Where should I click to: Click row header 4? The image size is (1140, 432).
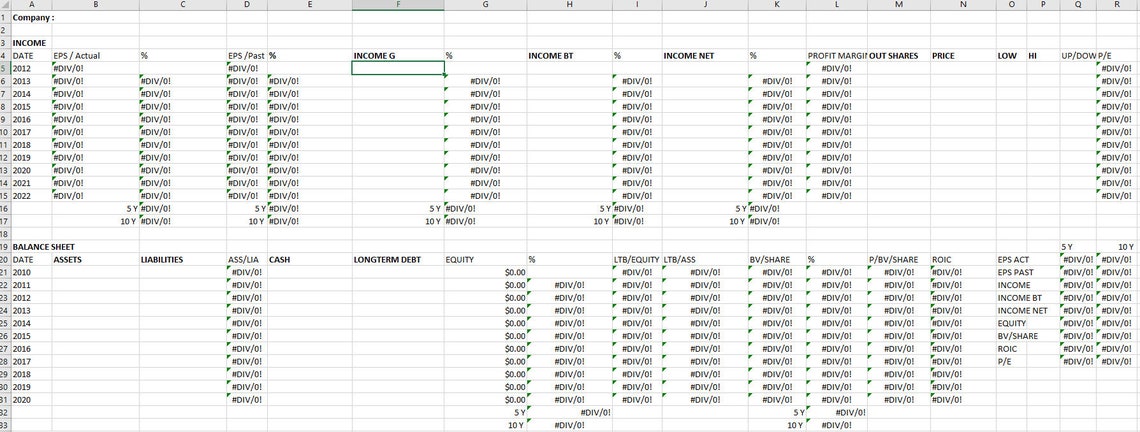[5, 55]
